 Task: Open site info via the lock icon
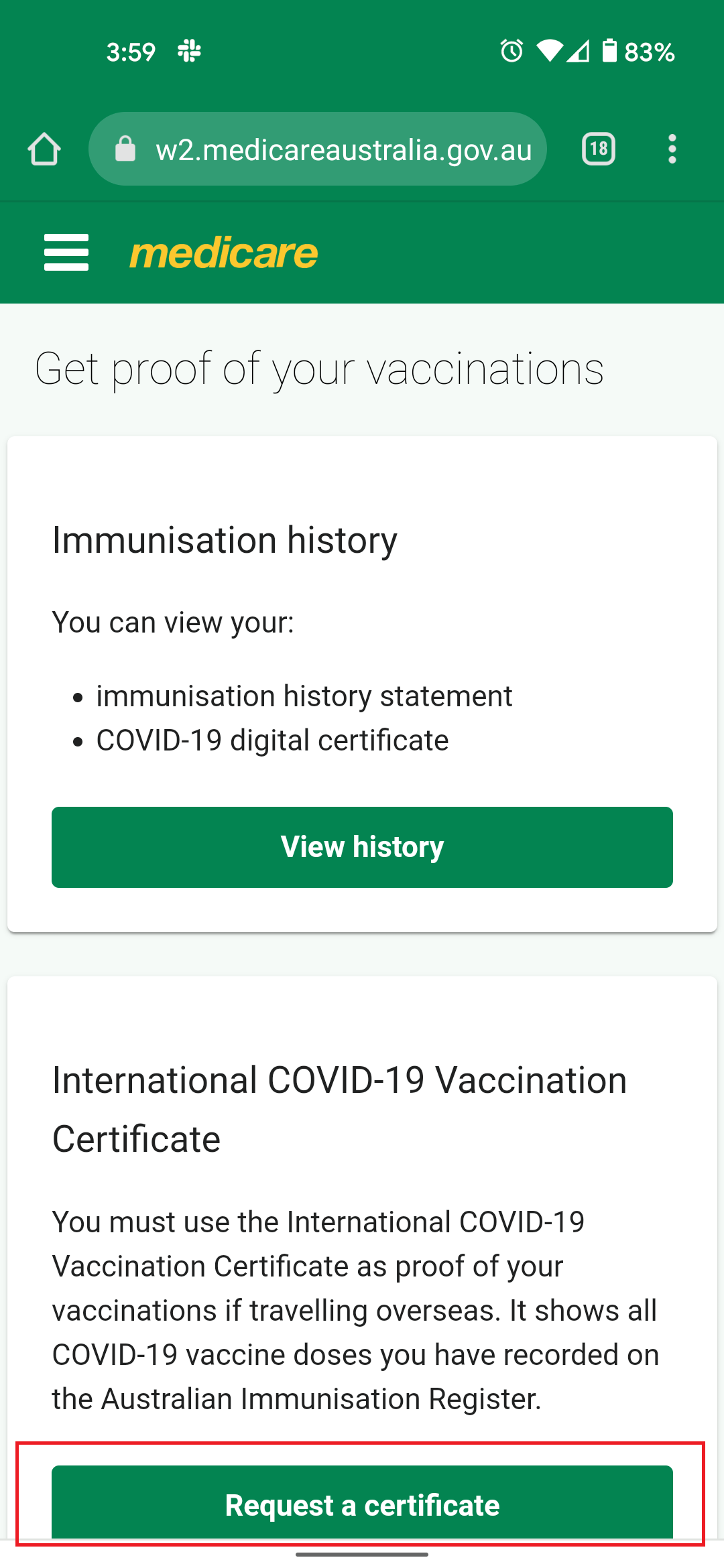[125, 149]
